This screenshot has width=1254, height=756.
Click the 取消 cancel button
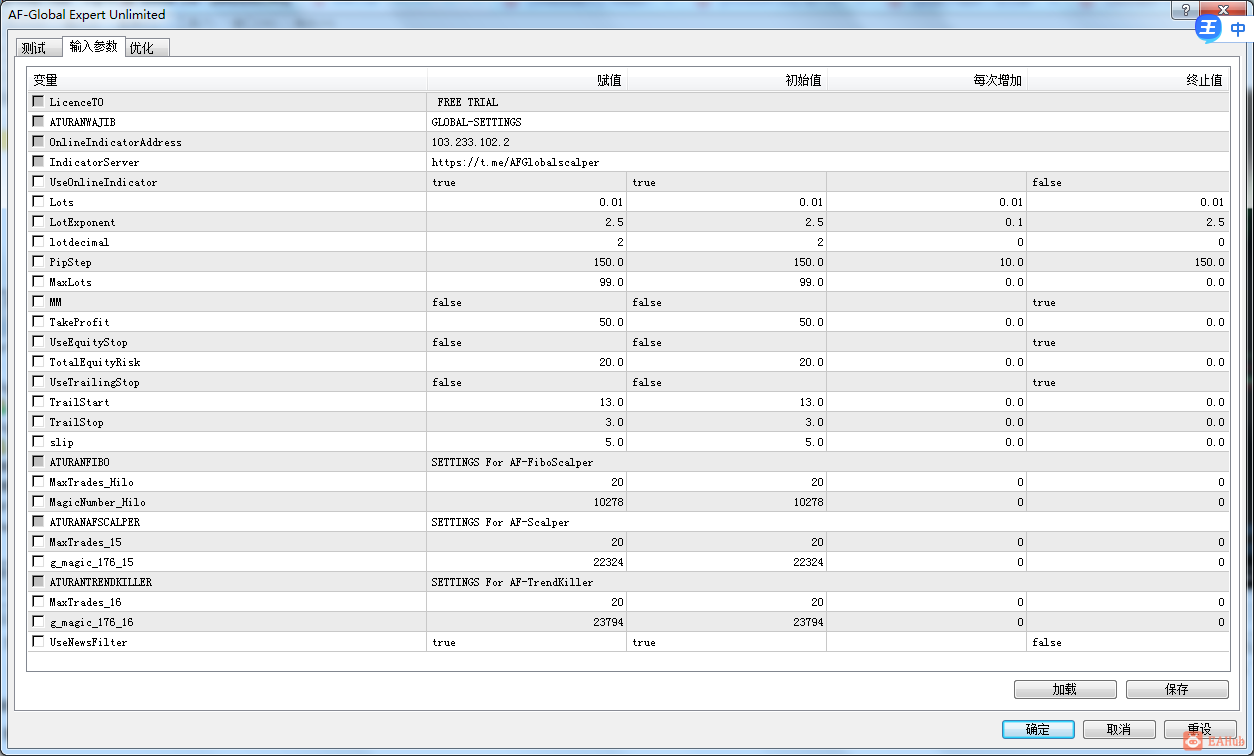(1119, 730)
